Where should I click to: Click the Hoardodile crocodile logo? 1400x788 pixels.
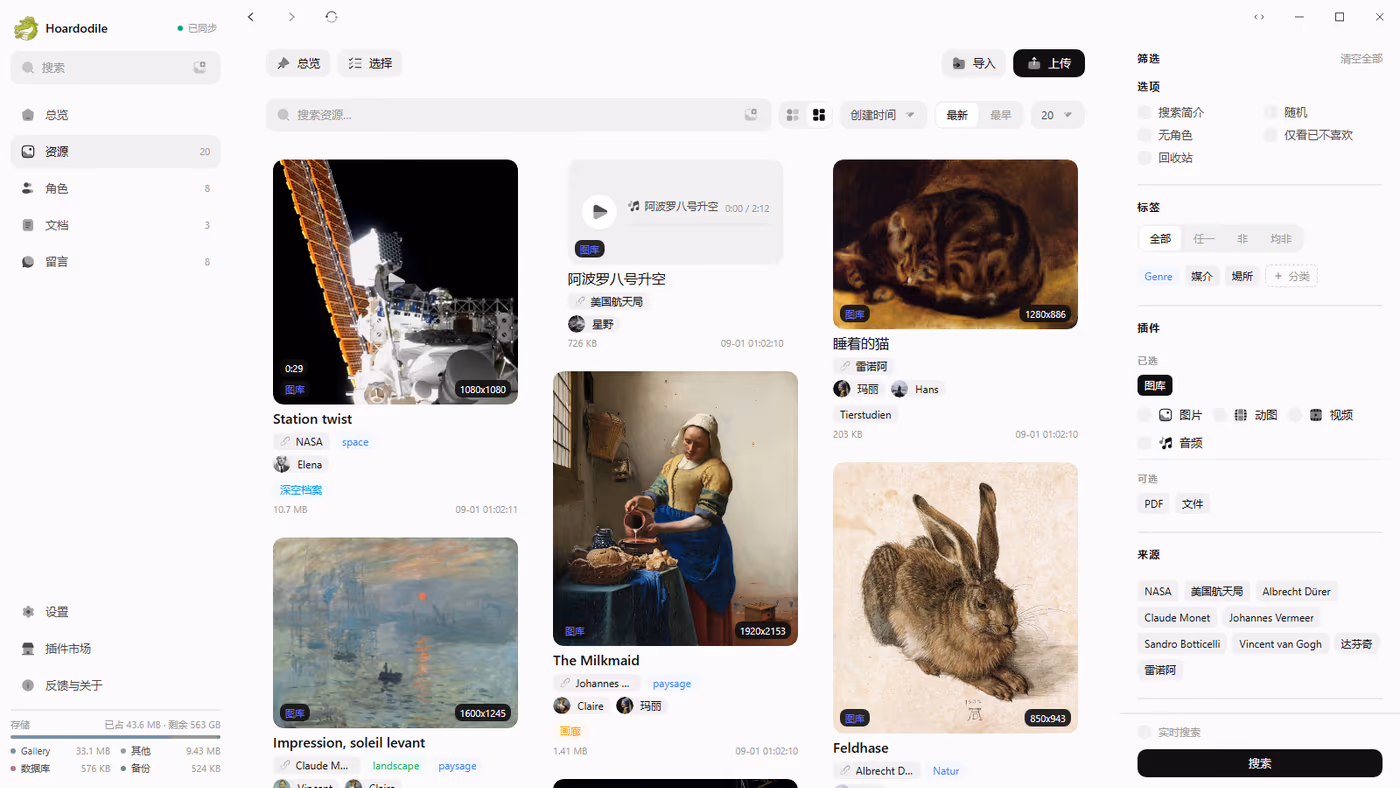26,28
